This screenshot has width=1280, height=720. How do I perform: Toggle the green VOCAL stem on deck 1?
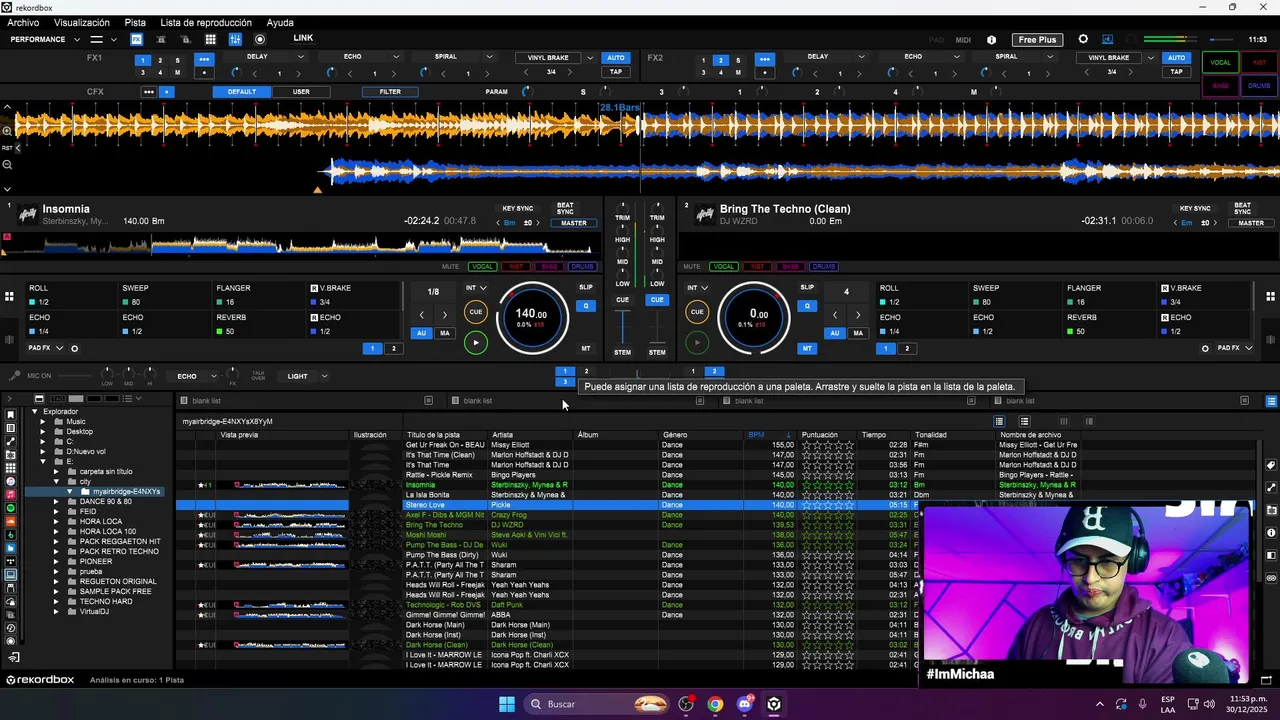point(483,267)
